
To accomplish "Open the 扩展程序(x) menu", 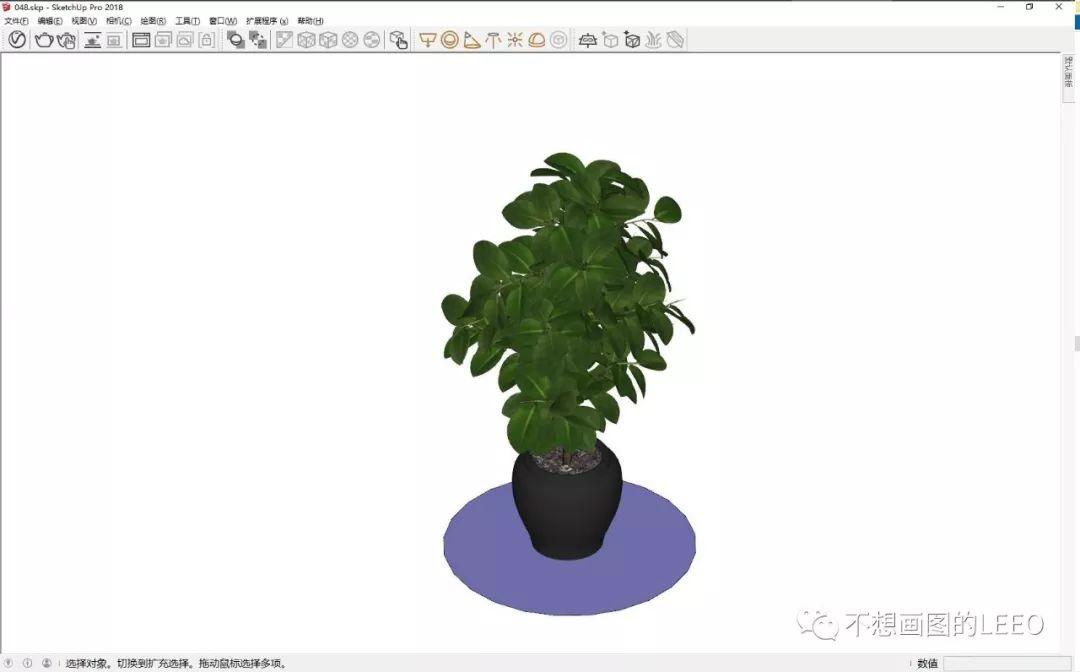I will point(267,21).
